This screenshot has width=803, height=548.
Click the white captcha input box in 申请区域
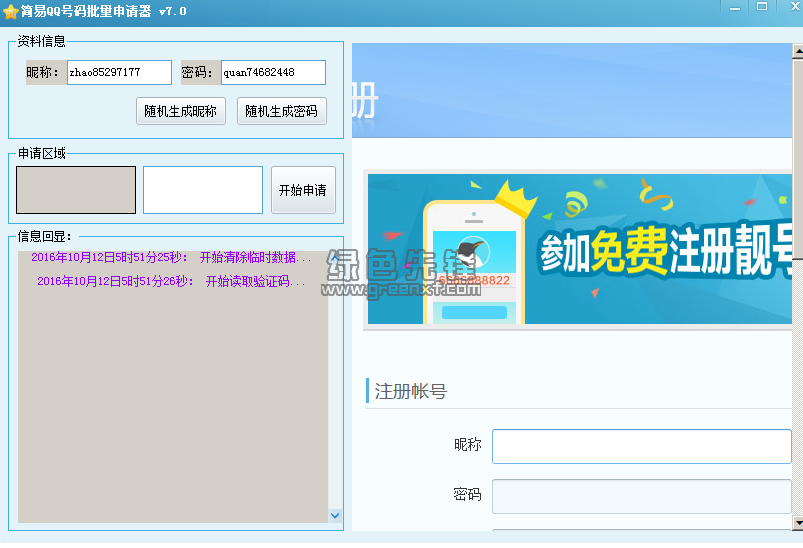[203, 190]
